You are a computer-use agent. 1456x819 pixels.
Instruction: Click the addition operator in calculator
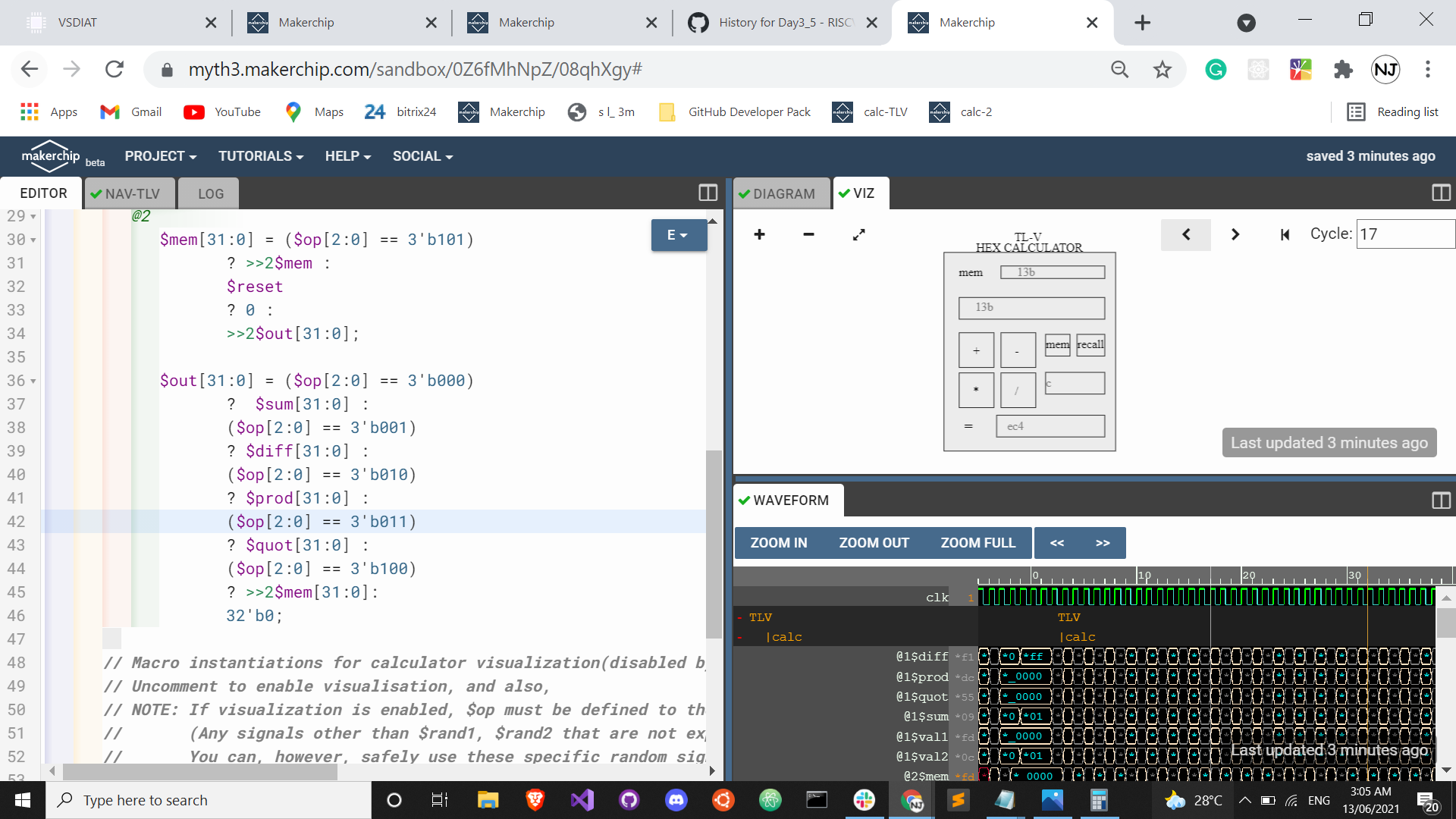[x=976, y=349]
